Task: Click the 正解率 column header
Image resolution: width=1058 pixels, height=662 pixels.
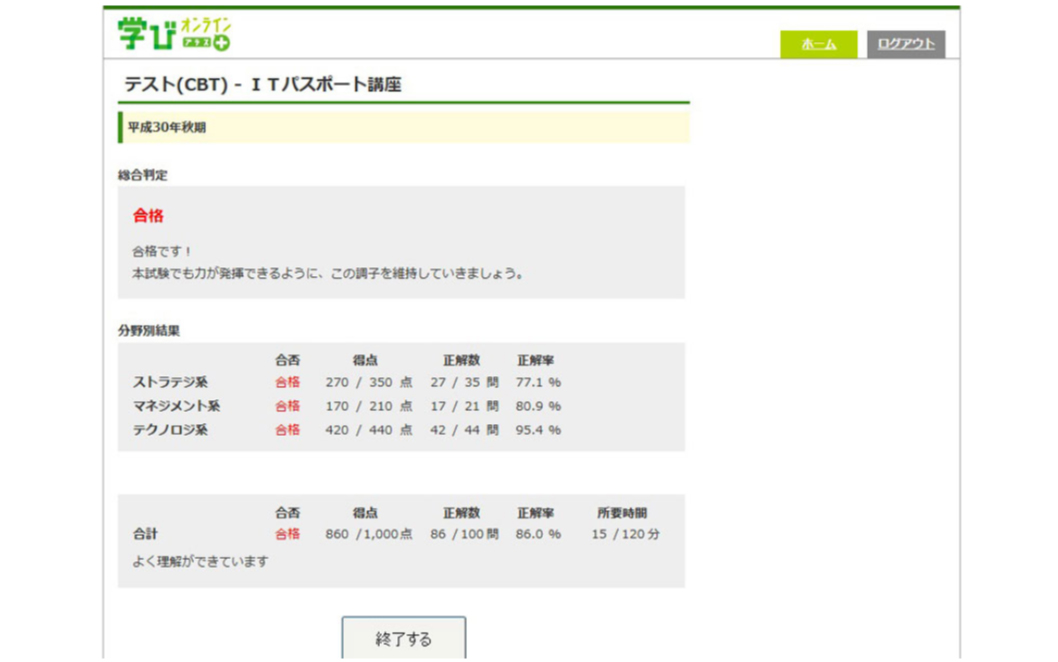Action: pyautogui.click(x=536, y=361)
